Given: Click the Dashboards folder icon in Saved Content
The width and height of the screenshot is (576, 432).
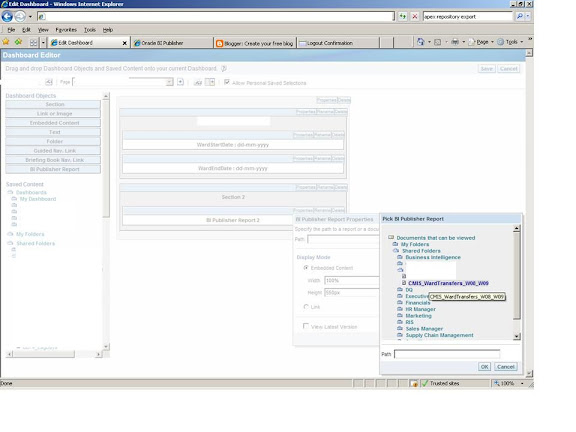Looking at the screenshot, I should click(10, 192).
